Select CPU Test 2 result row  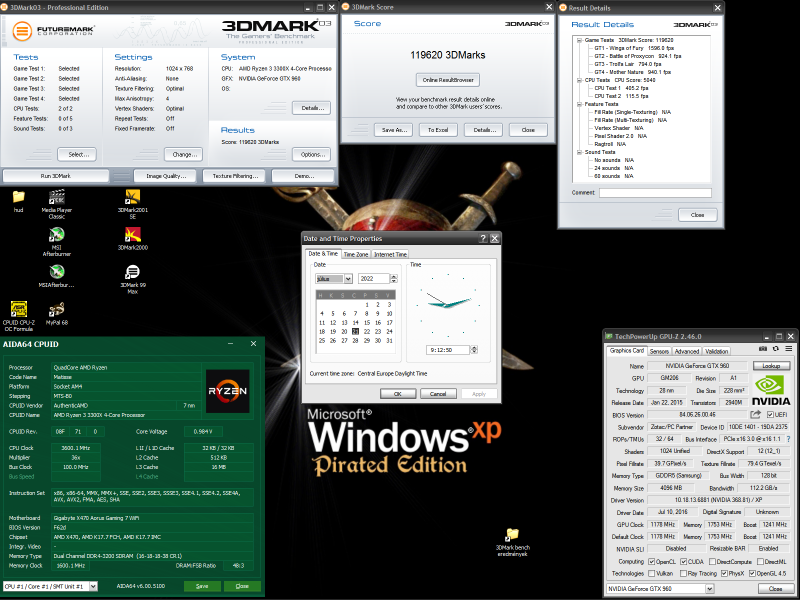[x=621, y=96]
